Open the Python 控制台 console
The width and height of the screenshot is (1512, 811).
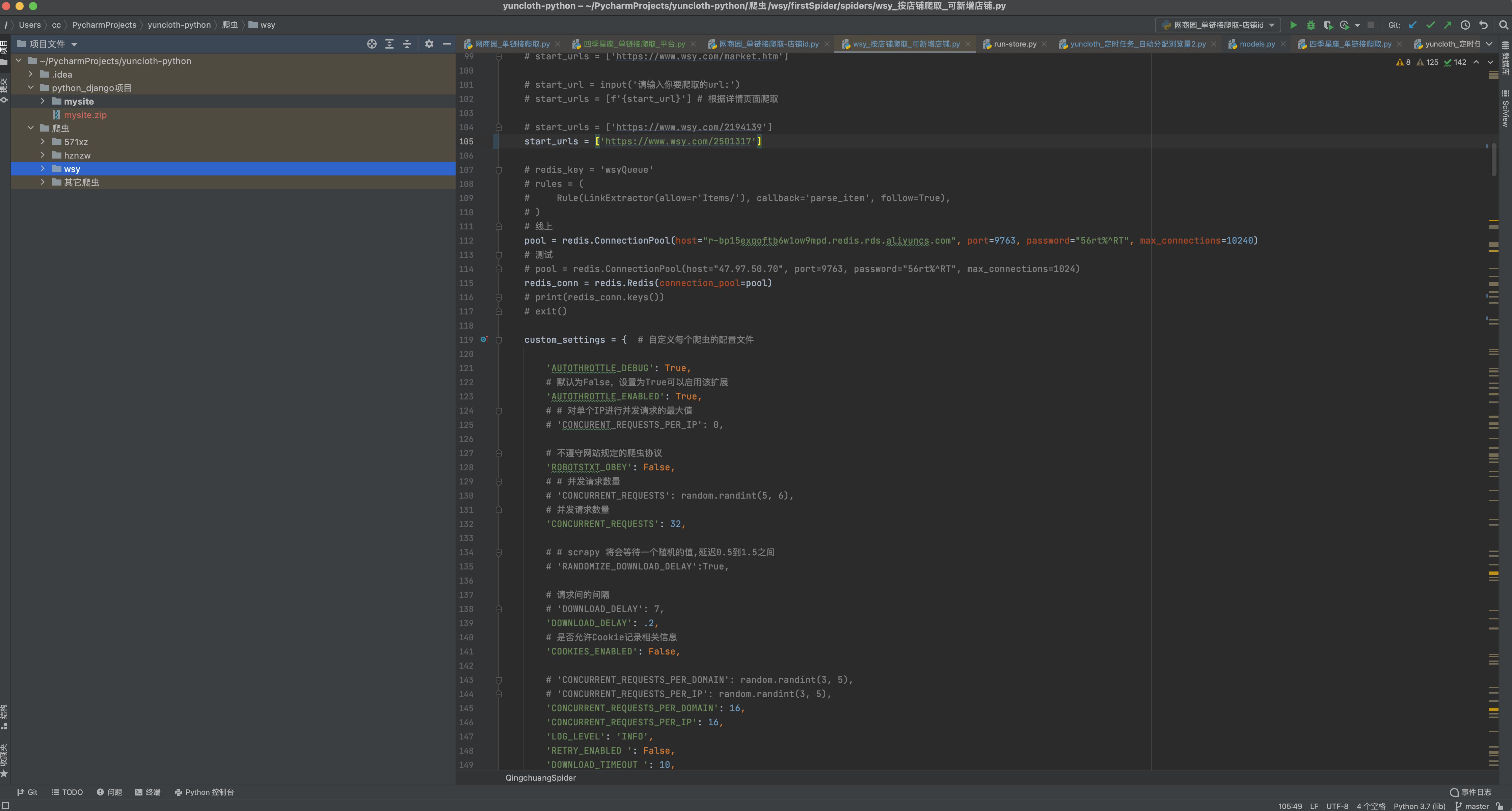[x=204, y=792]
